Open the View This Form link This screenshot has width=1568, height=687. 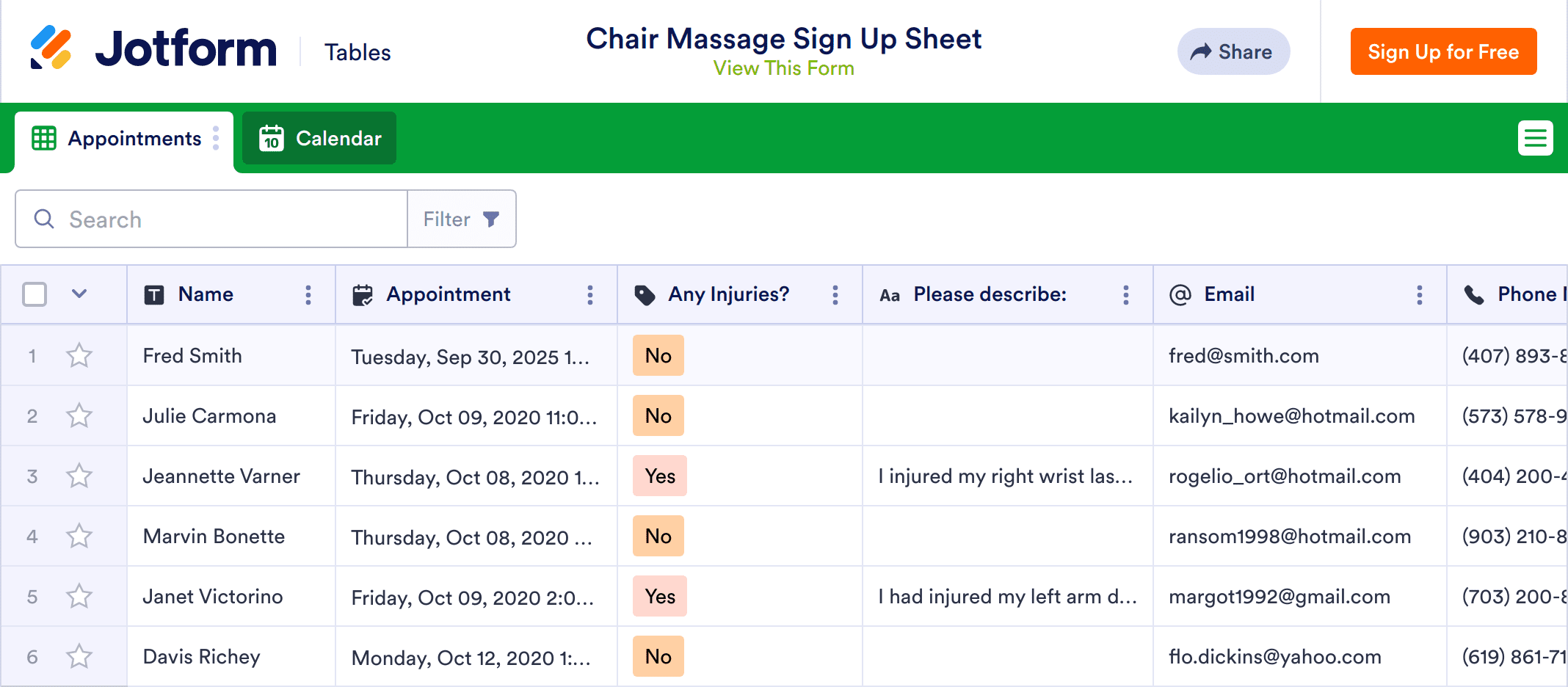[783, 68]
